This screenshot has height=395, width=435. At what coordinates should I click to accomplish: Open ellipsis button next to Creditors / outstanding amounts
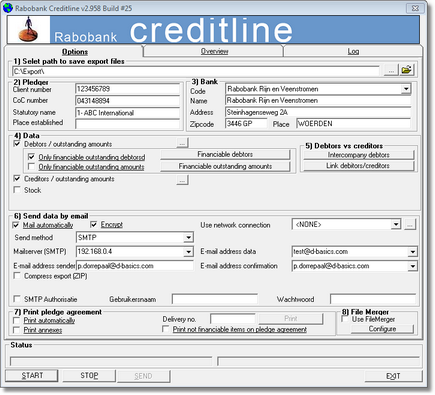182,180
